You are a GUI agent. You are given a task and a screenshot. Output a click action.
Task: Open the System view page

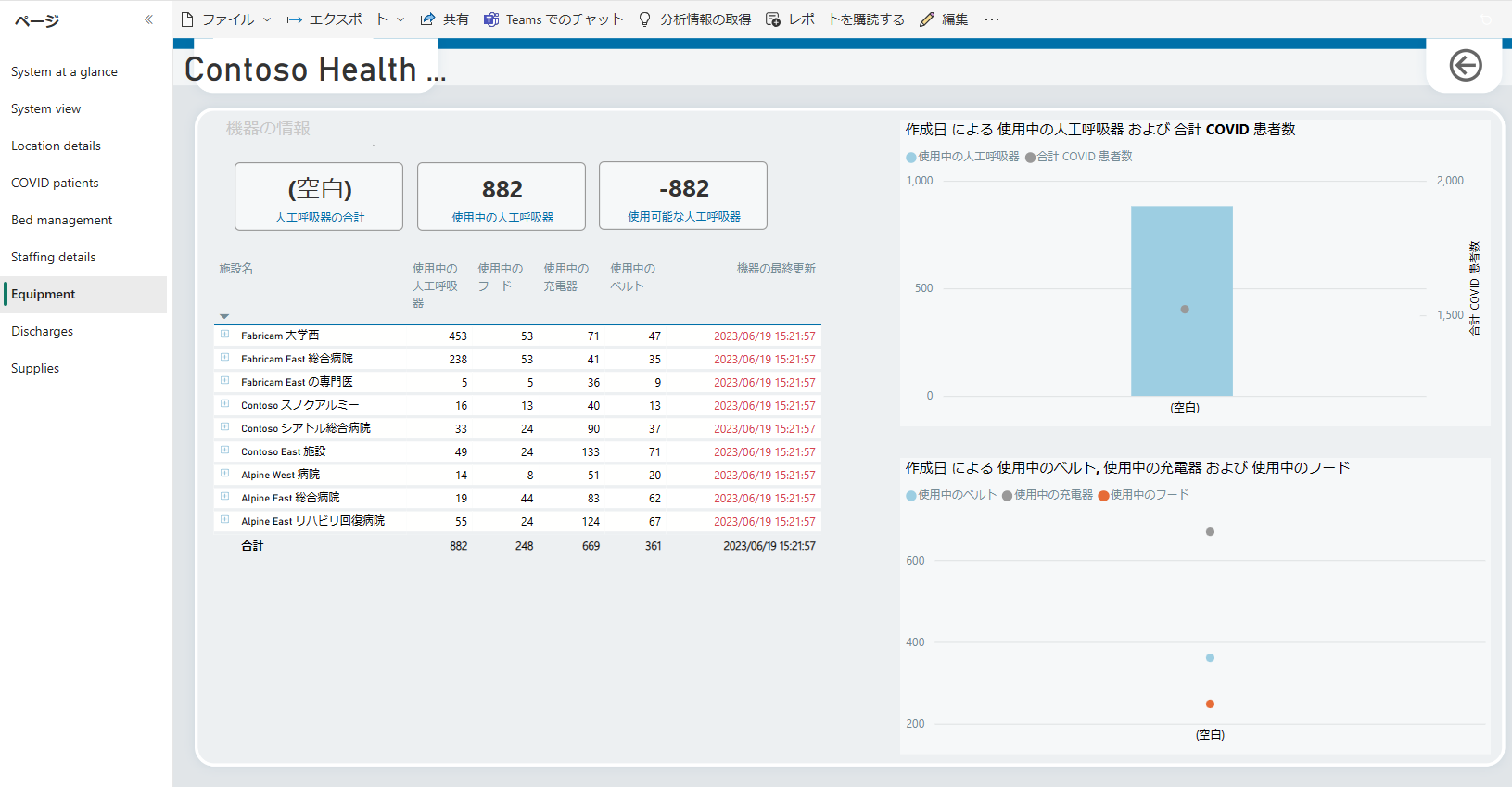tap(83, 108)
